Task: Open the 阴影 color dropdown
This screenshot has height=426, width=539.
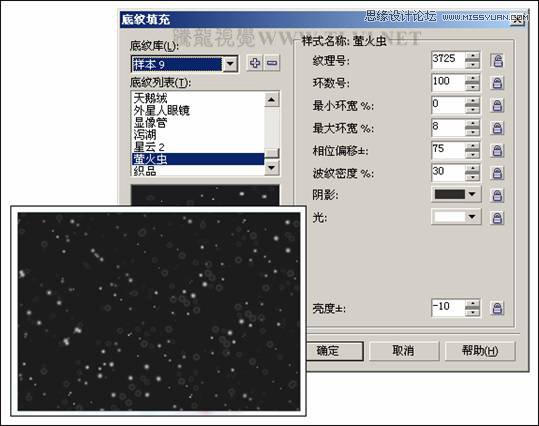Action: (472, 194)
